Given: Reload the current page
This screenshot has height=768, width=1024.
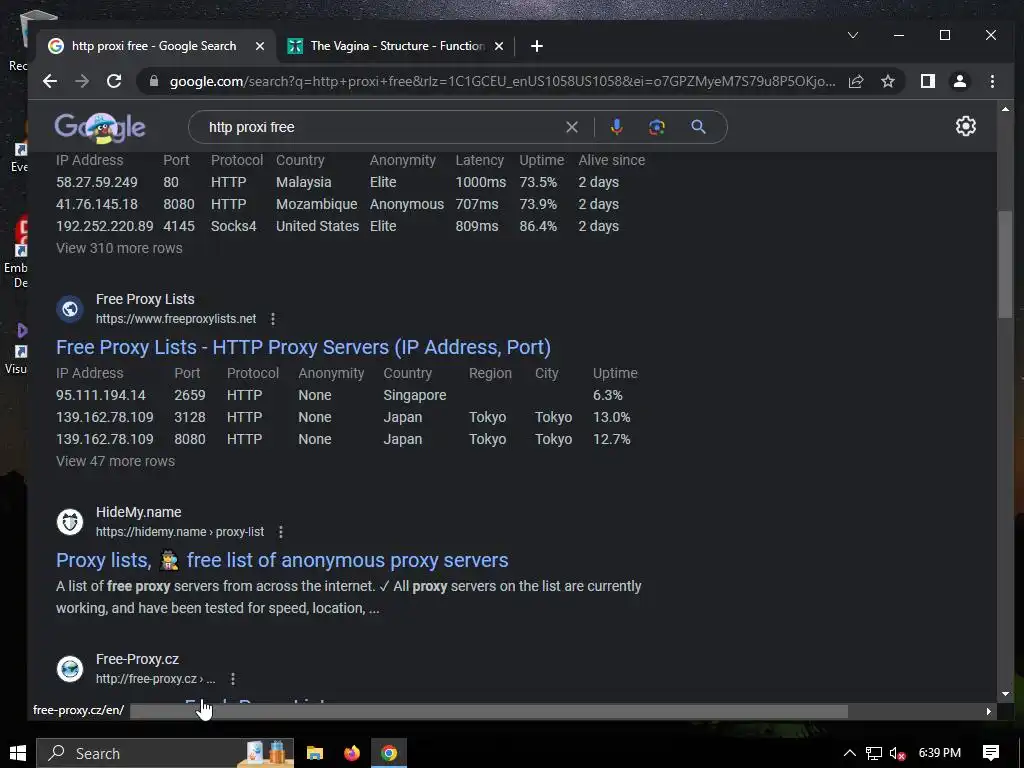Looking at the screenshot, I should point(114,81).
